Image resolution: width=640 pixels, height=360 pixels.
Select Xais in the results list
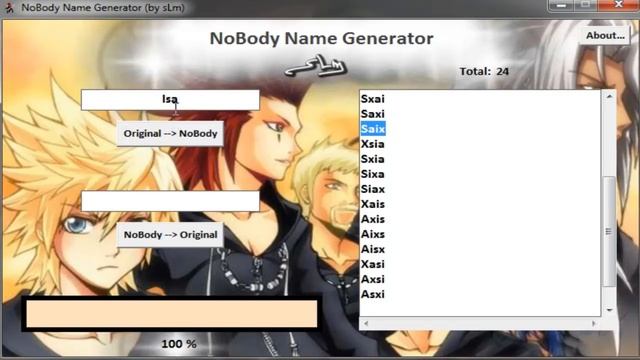pos(373,204)
